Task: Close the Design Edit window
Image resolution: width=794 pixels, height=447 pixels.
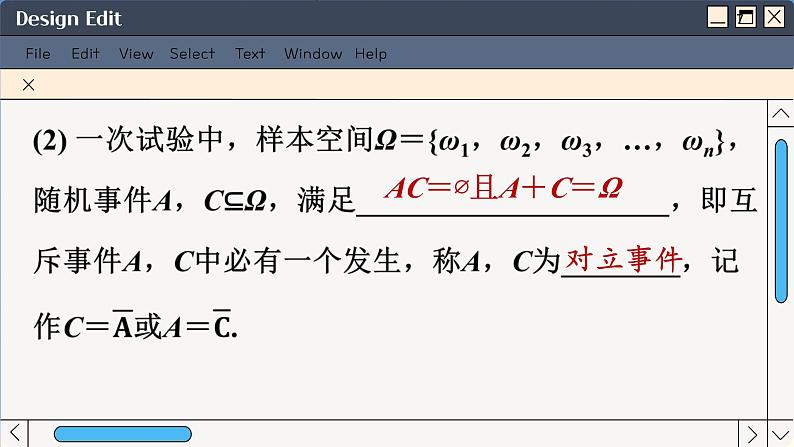Action: (774, 17)
